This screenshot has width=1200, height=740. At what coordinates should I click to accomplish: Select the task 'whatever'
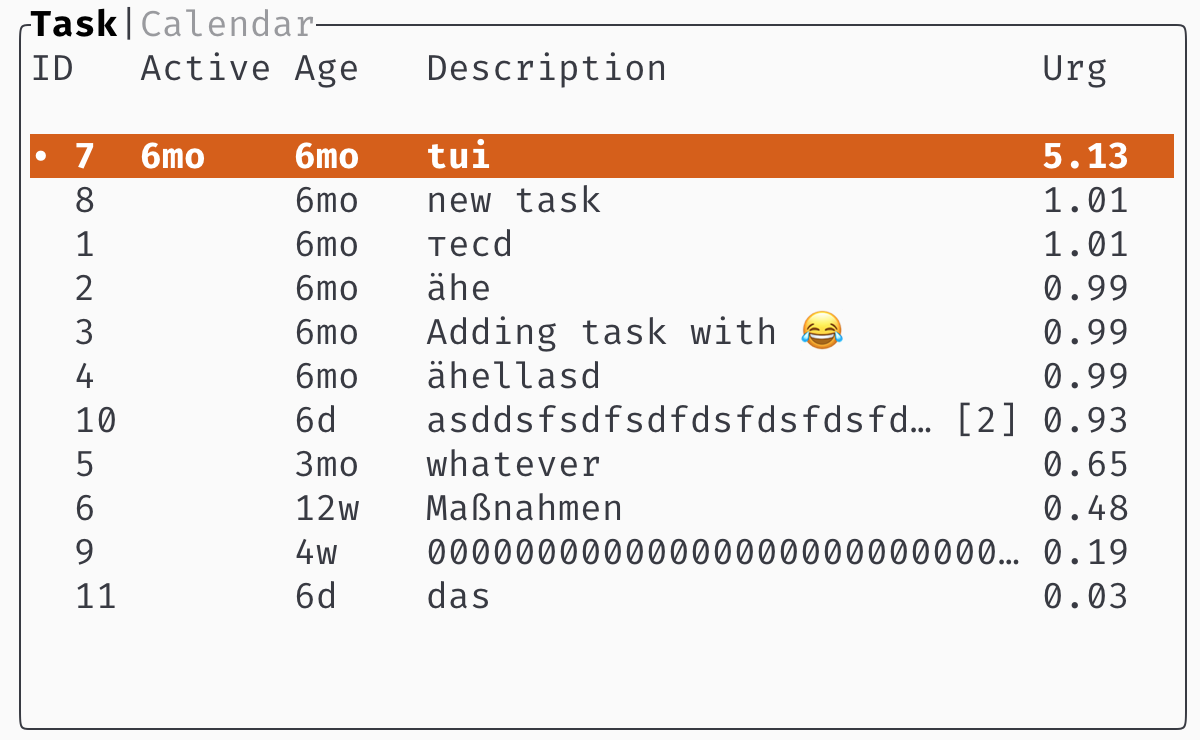point(513,464)
